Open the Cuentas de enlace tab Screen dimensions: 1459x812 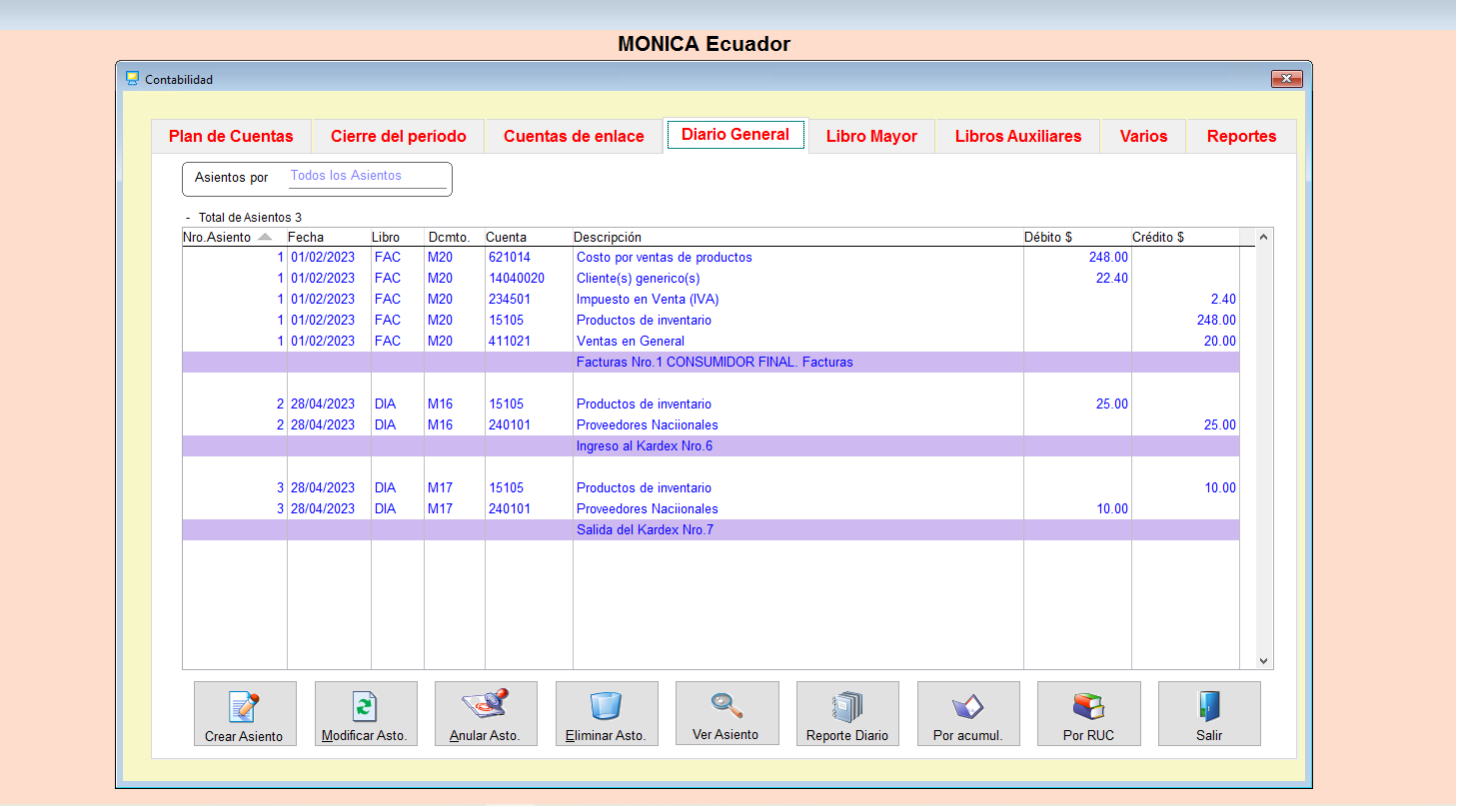point(574,137)
